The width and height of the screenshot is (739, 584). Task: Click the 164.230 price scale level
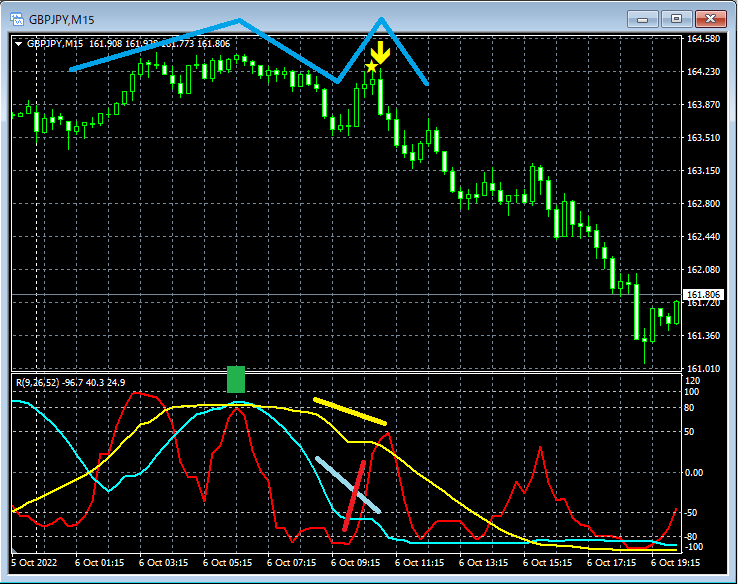click(705, 71)
